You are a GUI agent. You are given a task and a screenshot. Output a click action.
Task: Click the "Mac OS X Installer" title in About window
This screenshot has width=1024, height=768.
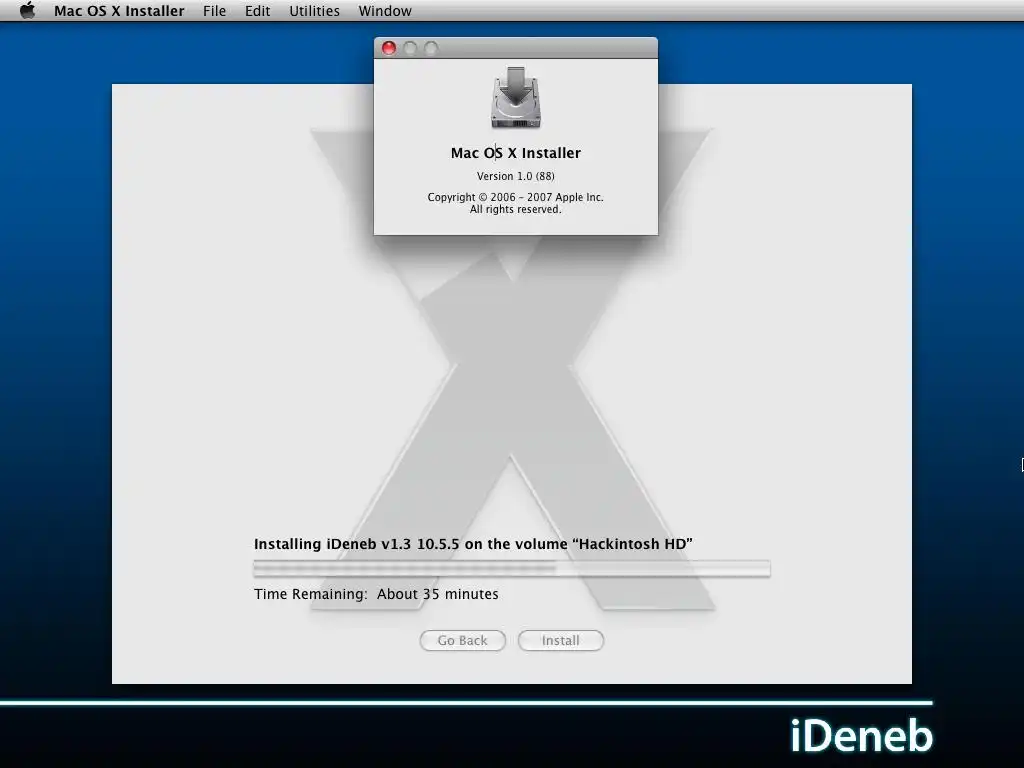coord(516,153)
